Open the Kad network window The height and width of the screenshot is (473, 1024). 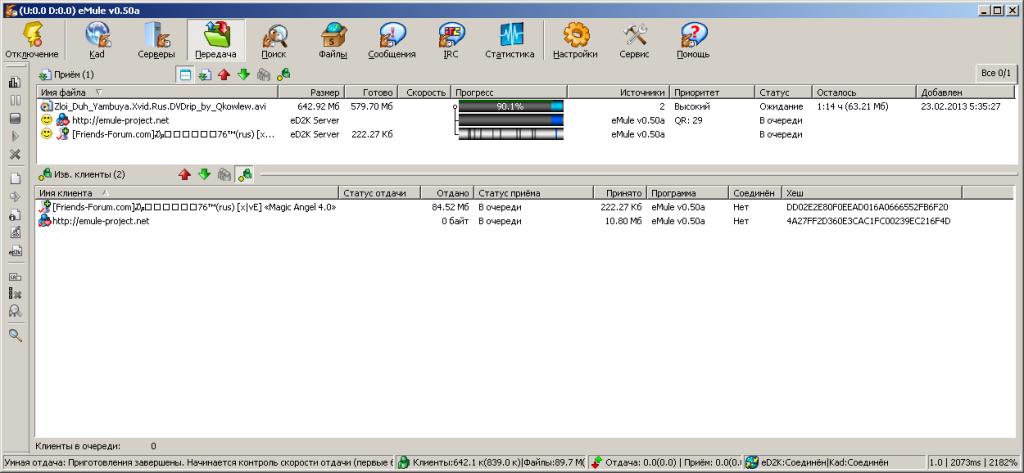coord(97,41)
